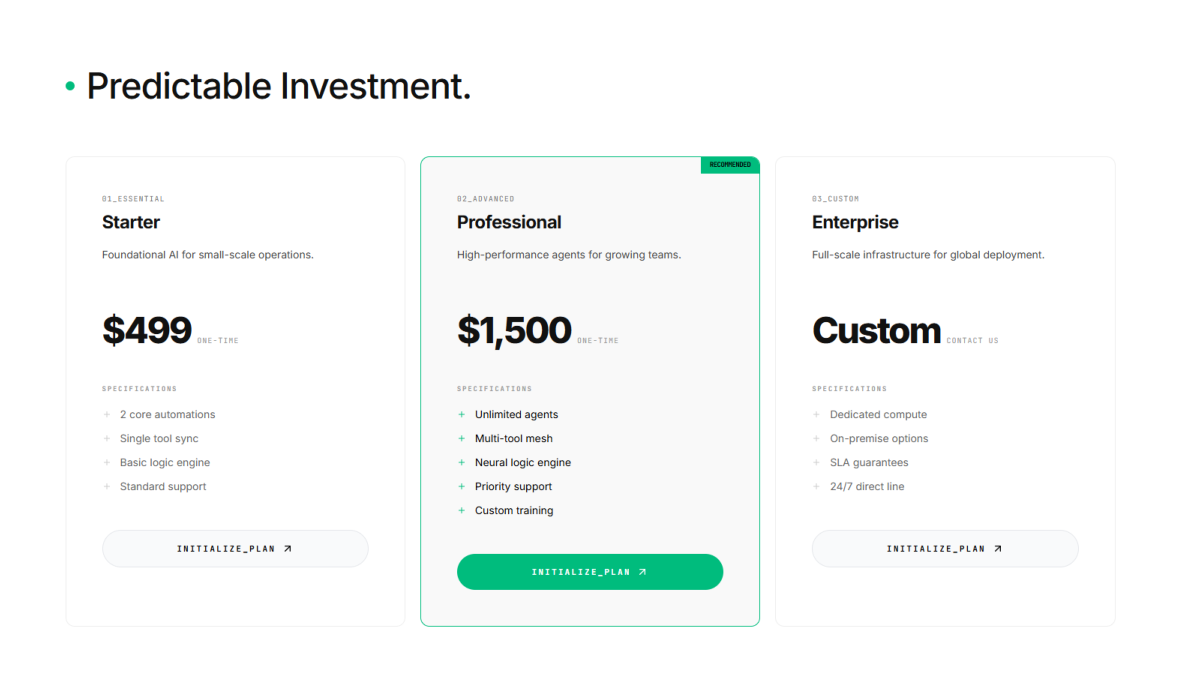The width and height of the screenshot is (1200, 675).
Task: Click the plus icon beside 2 core automations
Action: 107,414
